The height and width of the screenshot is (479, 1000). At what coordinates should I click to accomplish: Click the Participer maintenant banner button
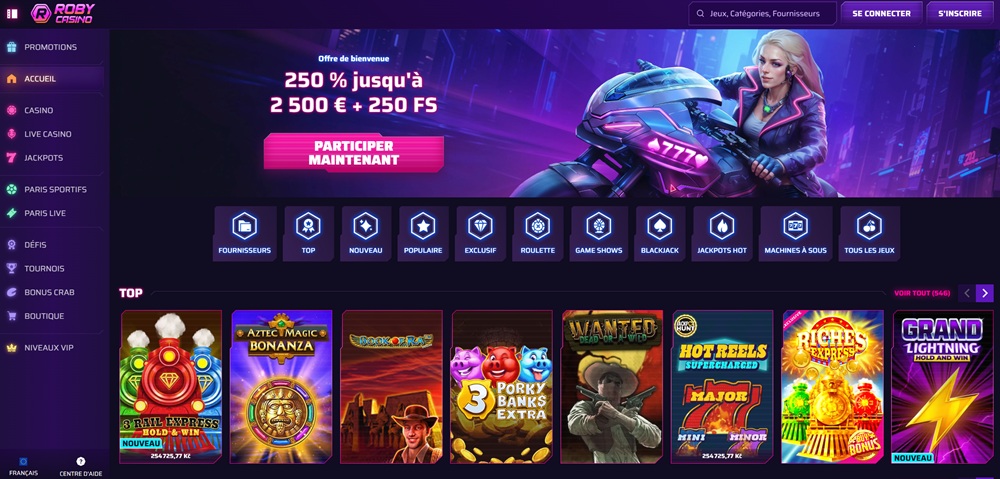pos(353,153)
